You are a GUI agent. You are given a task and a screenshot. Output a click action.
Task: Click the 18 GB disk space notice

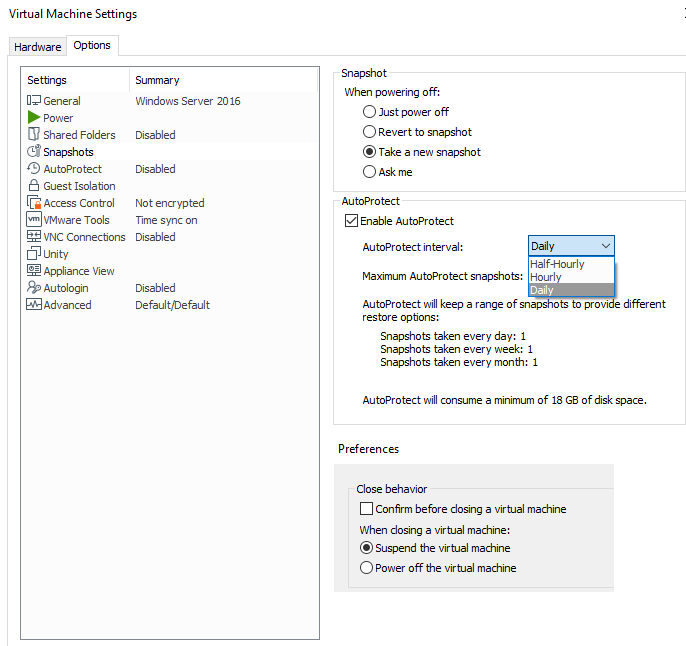point(504,400)
